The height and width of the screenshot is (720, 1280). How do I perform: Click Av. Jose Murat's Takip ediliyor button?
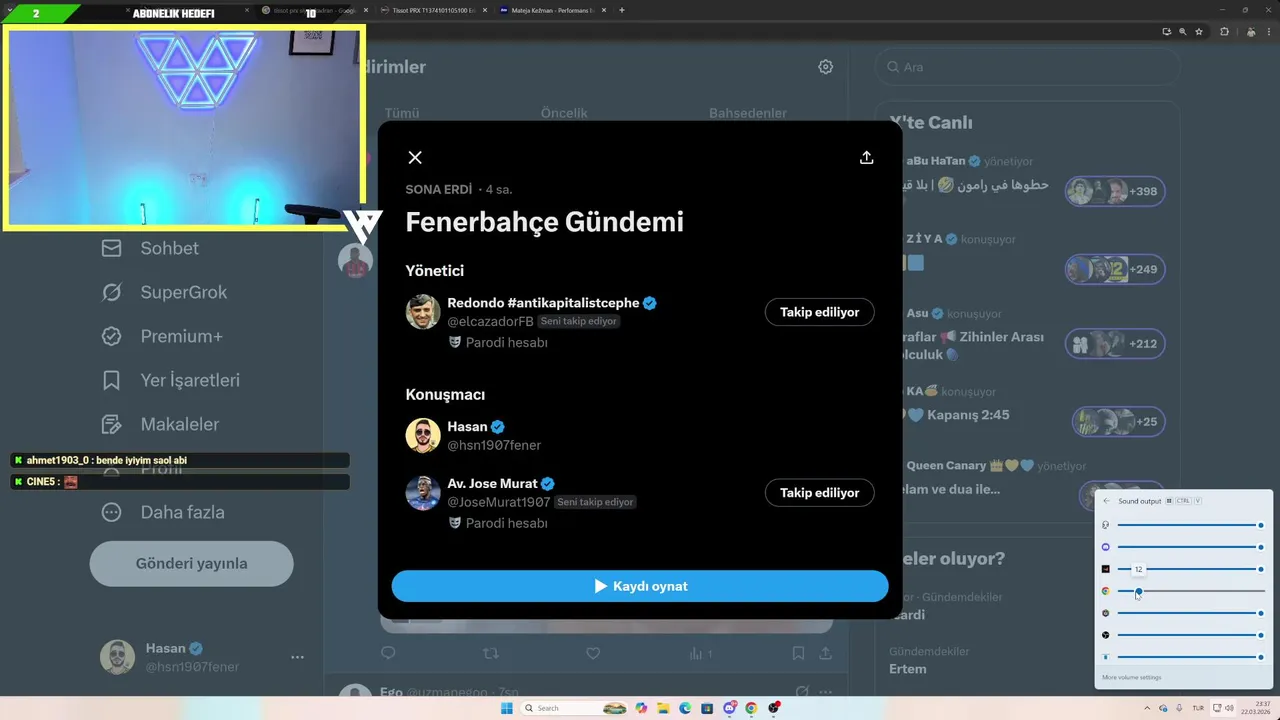(820, 492)
